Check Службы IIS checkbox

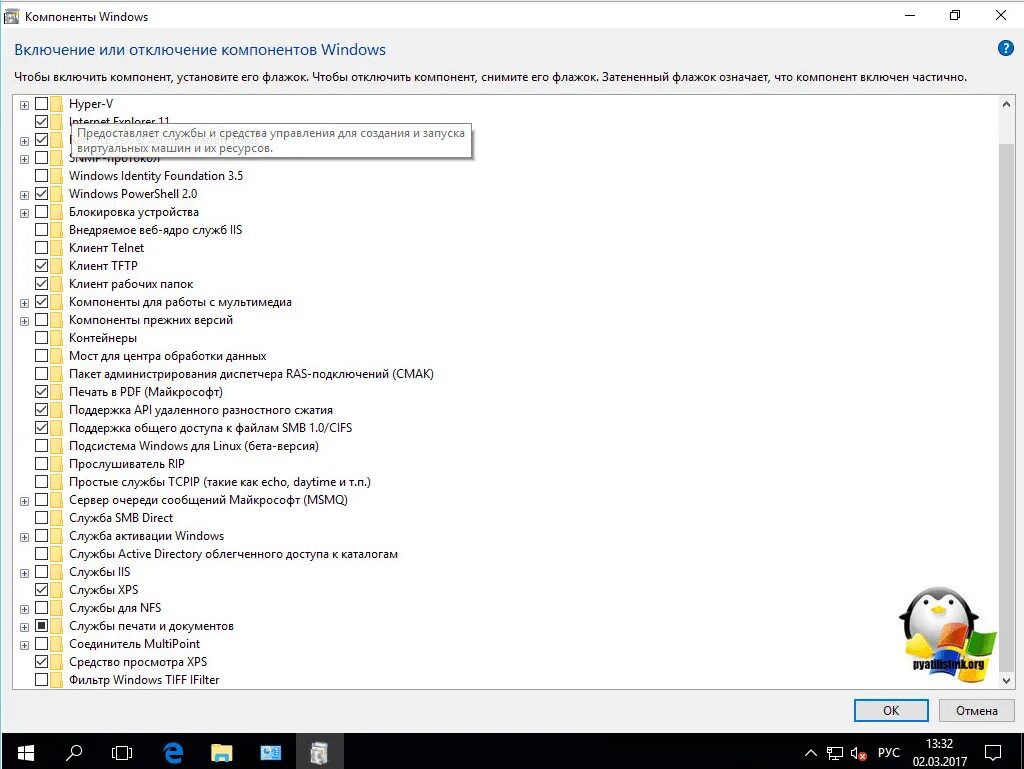click(41, 572)
